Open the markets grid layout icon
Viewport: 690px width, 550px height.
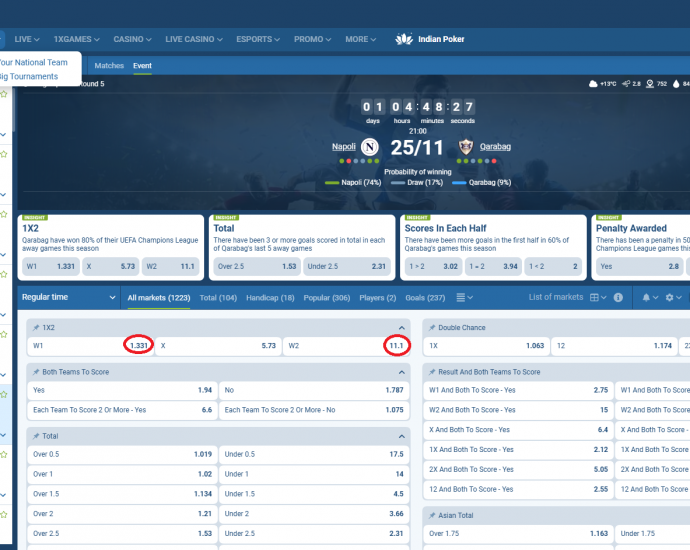(x=594, y=298)
